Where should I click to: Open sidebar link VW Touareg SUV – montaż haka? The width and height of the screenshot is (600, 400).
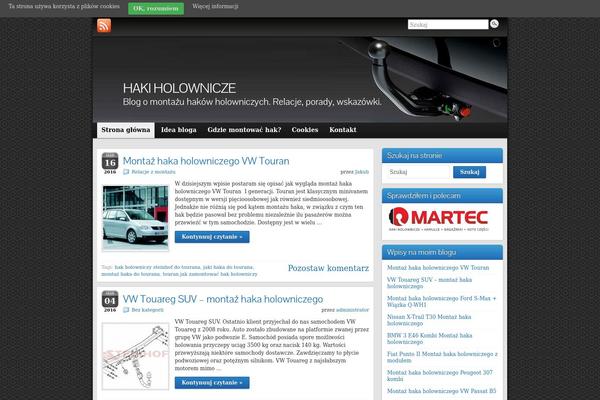[x=429, y=283]
